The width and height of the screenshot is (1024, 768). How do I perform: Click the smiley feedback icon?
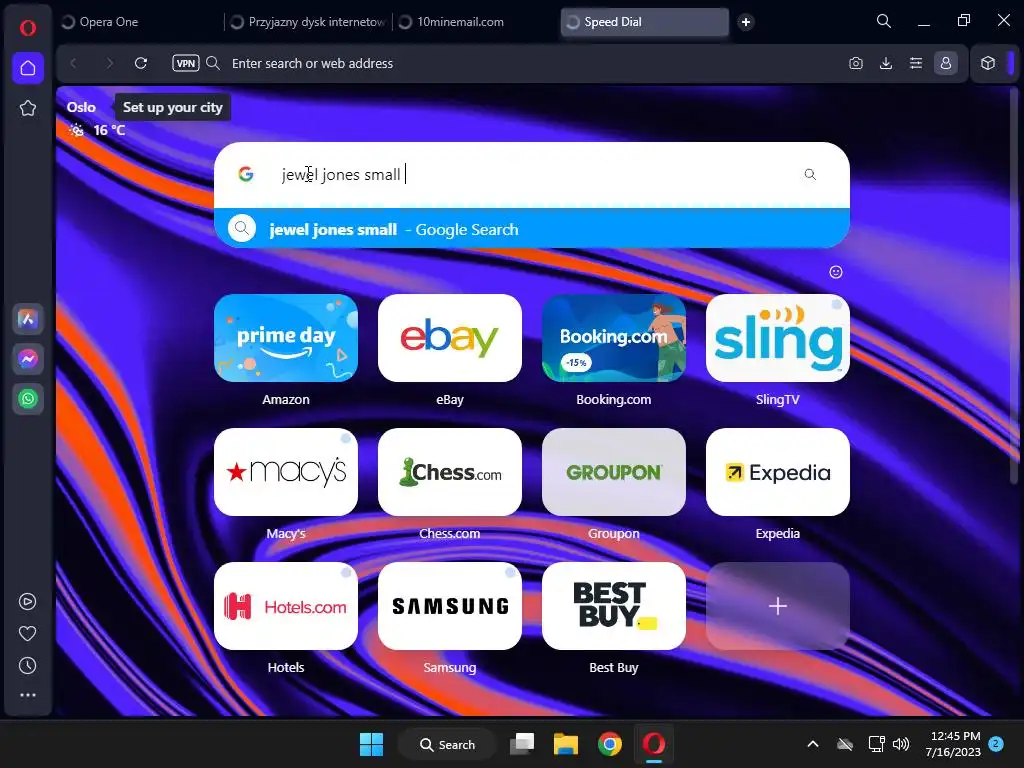coord(835,272)
